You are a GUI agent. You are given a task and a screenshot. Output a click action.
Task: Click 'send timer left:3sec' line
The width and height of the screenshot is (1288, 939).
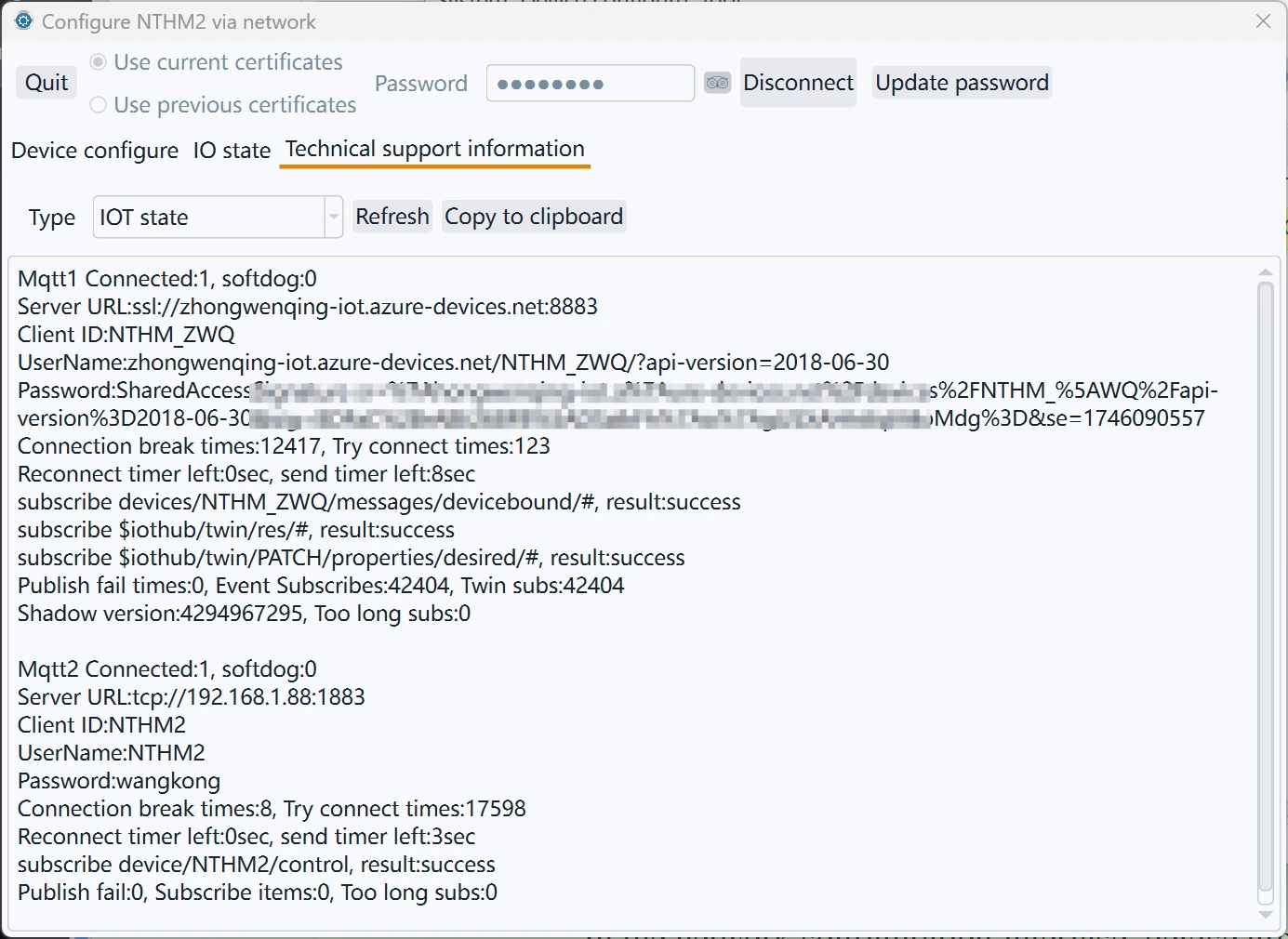click(246, 837)
